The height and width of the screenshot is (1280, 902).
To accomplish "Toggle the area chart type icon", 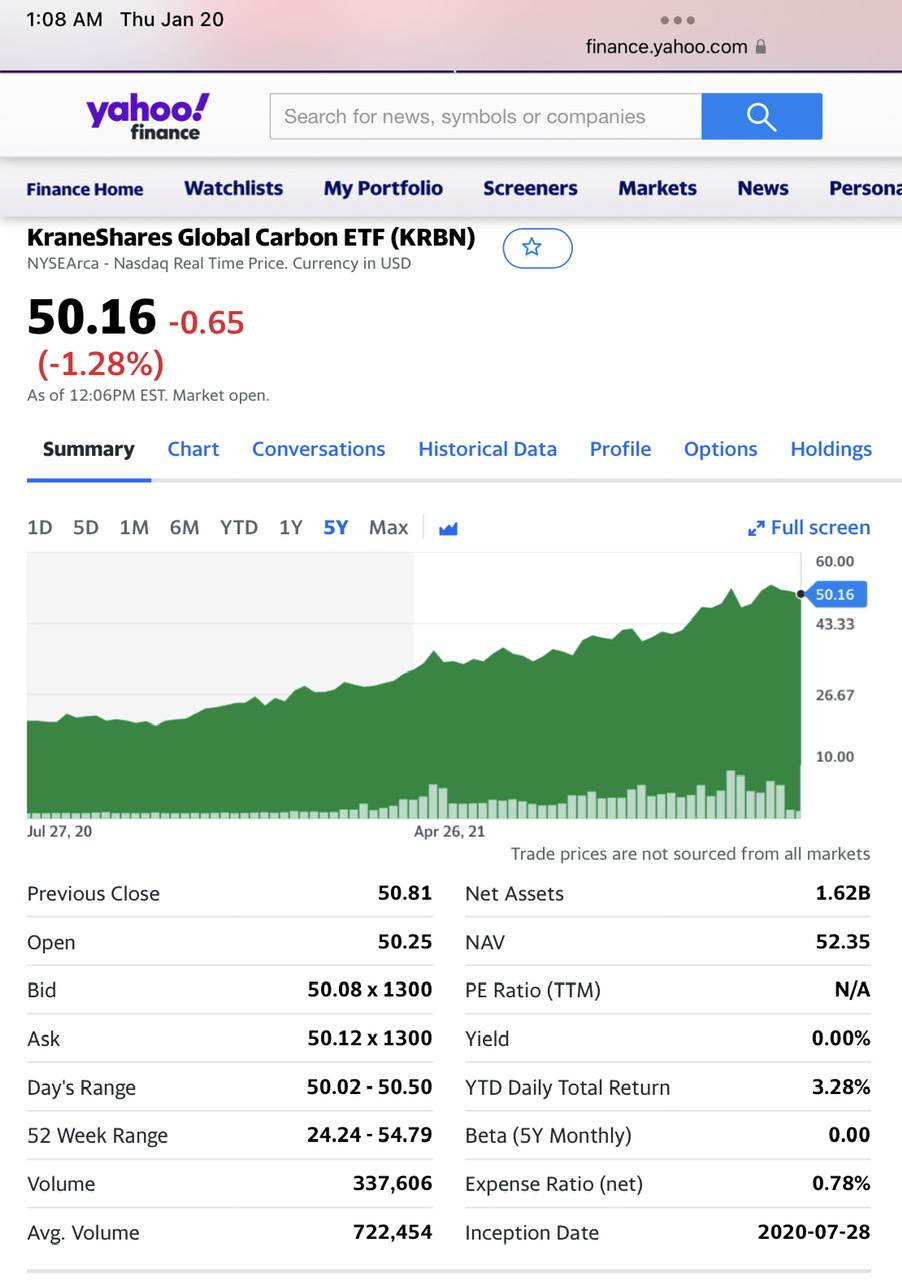I will point(448,528).
